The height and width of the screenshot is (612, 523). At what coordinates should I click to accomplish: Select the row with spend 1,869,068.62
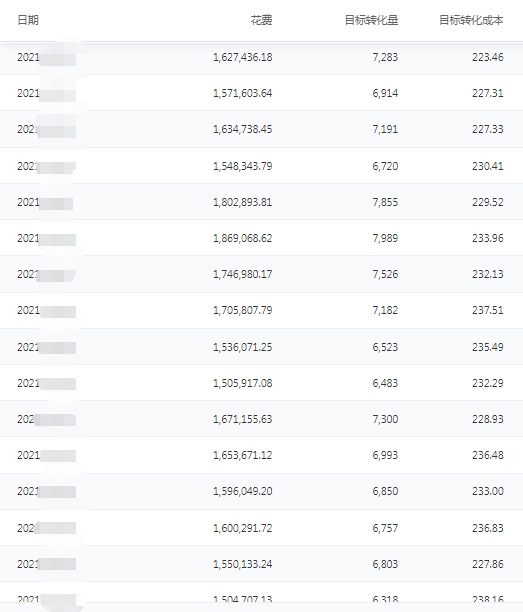(262, 238)
